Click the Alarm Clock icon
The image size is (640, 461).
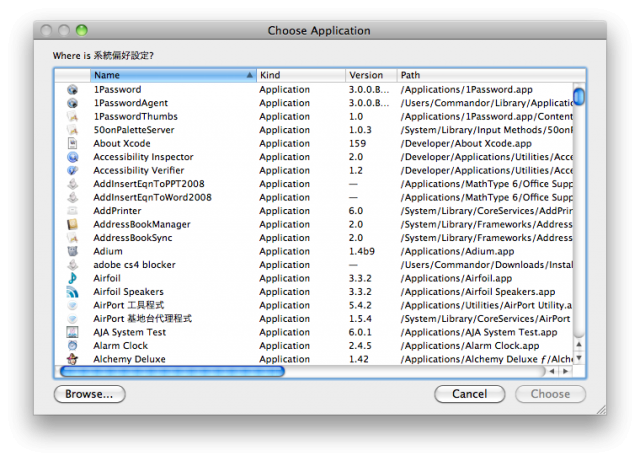(x=73, y=345)
